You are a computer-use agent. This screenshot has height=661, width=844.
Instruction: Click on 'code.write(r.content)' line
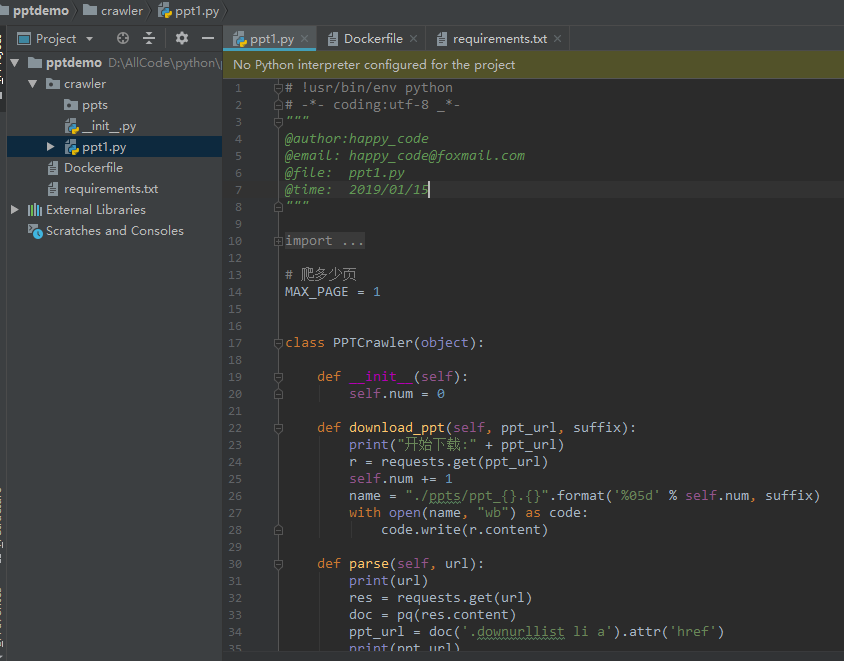click(464, 530)
